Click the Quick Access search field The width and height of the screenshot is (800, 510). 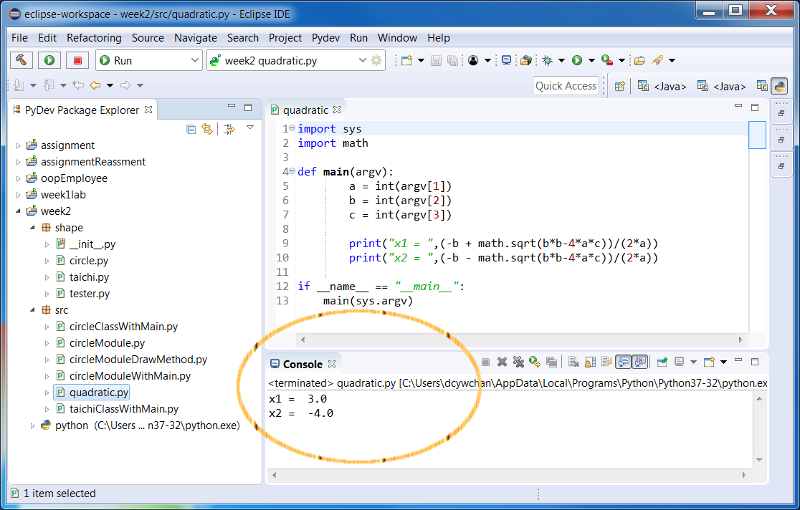[566, 86]
